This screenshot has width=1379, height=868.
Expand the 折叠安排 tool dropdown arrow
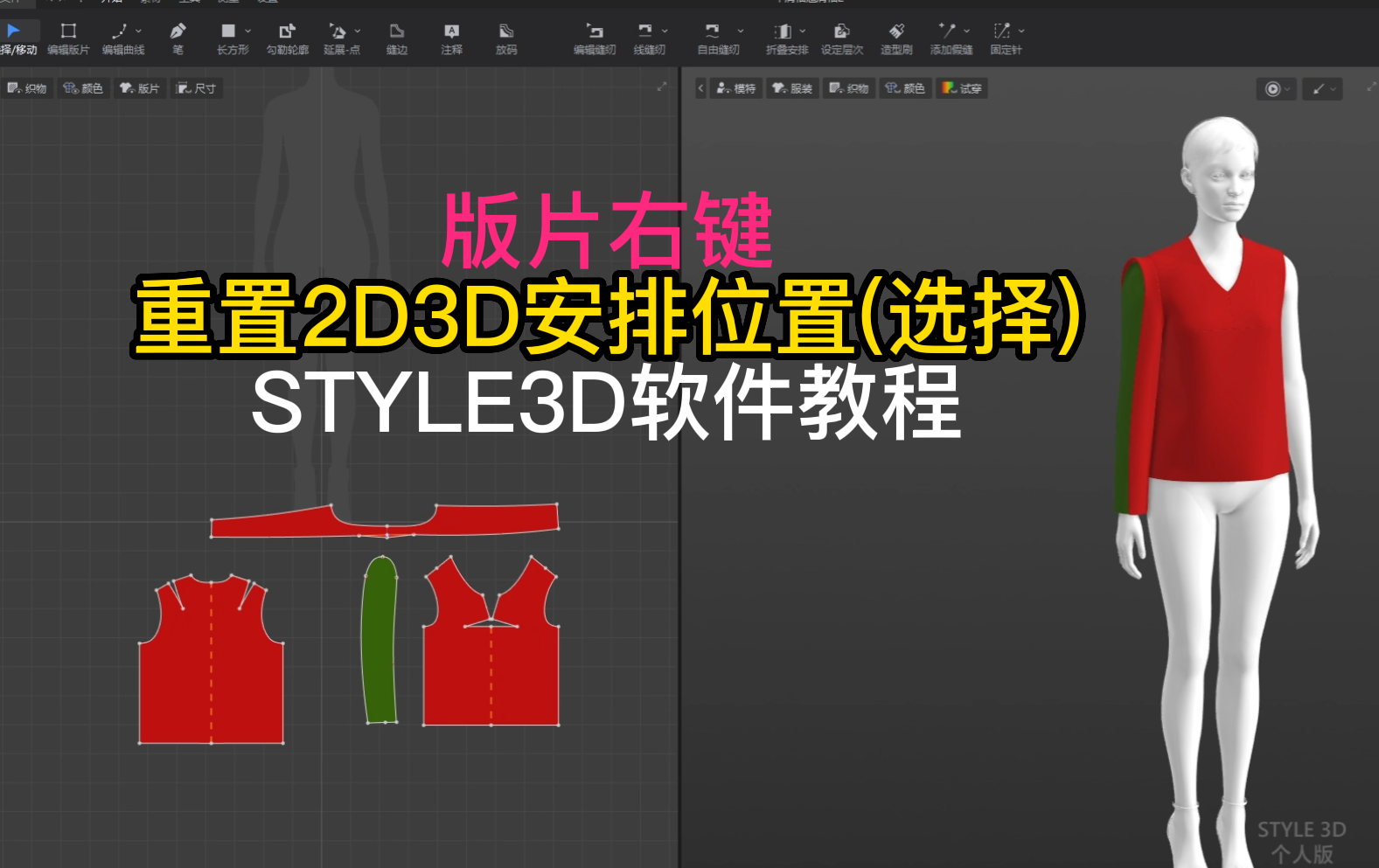[803, 31]
